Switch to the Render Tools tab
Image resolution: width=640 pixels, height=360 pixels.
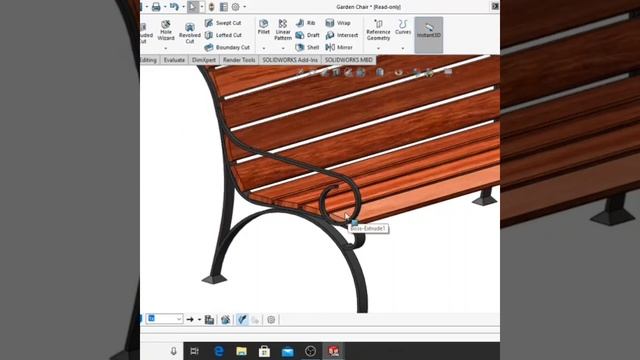click(239, 60)
